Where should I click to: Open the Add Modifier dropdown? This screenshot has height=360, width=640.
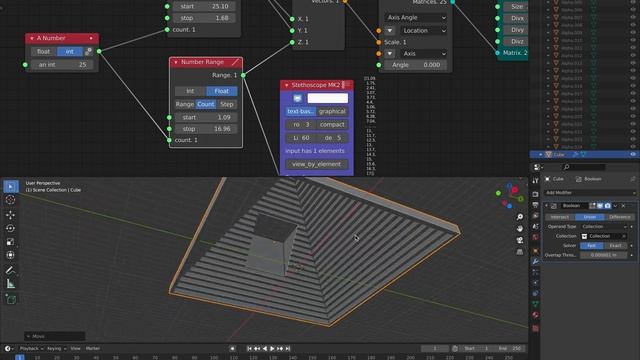click(x=590, y=193)
